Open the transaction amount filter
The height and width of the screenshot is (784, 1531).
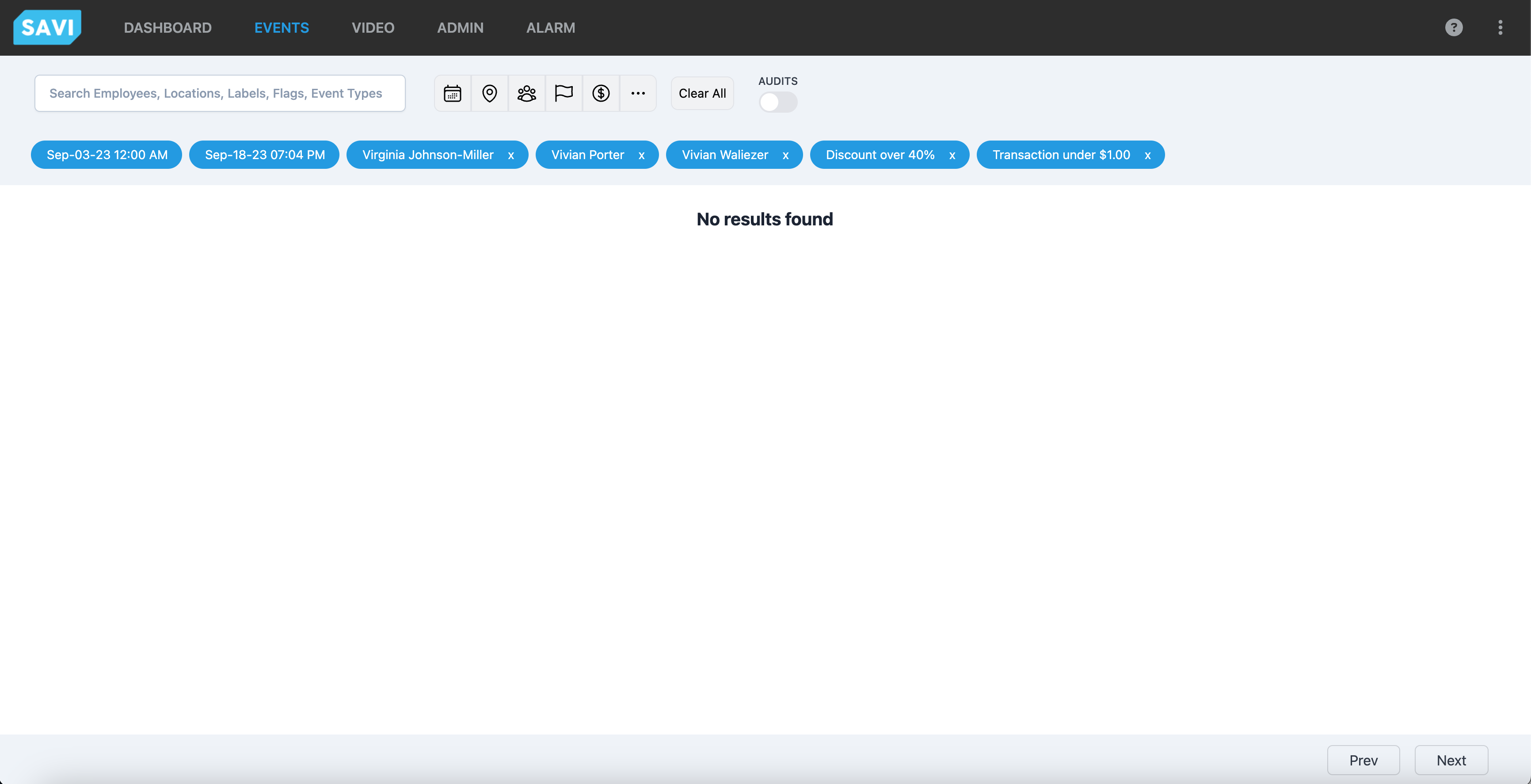601,93
